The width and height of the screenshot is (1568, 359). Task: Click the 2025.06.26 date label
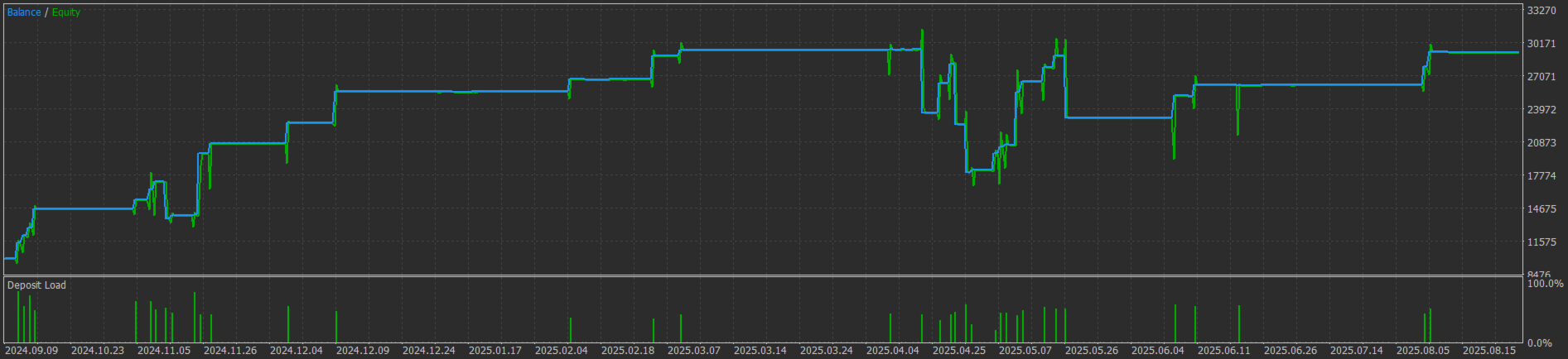click(x=1291, y=351)
